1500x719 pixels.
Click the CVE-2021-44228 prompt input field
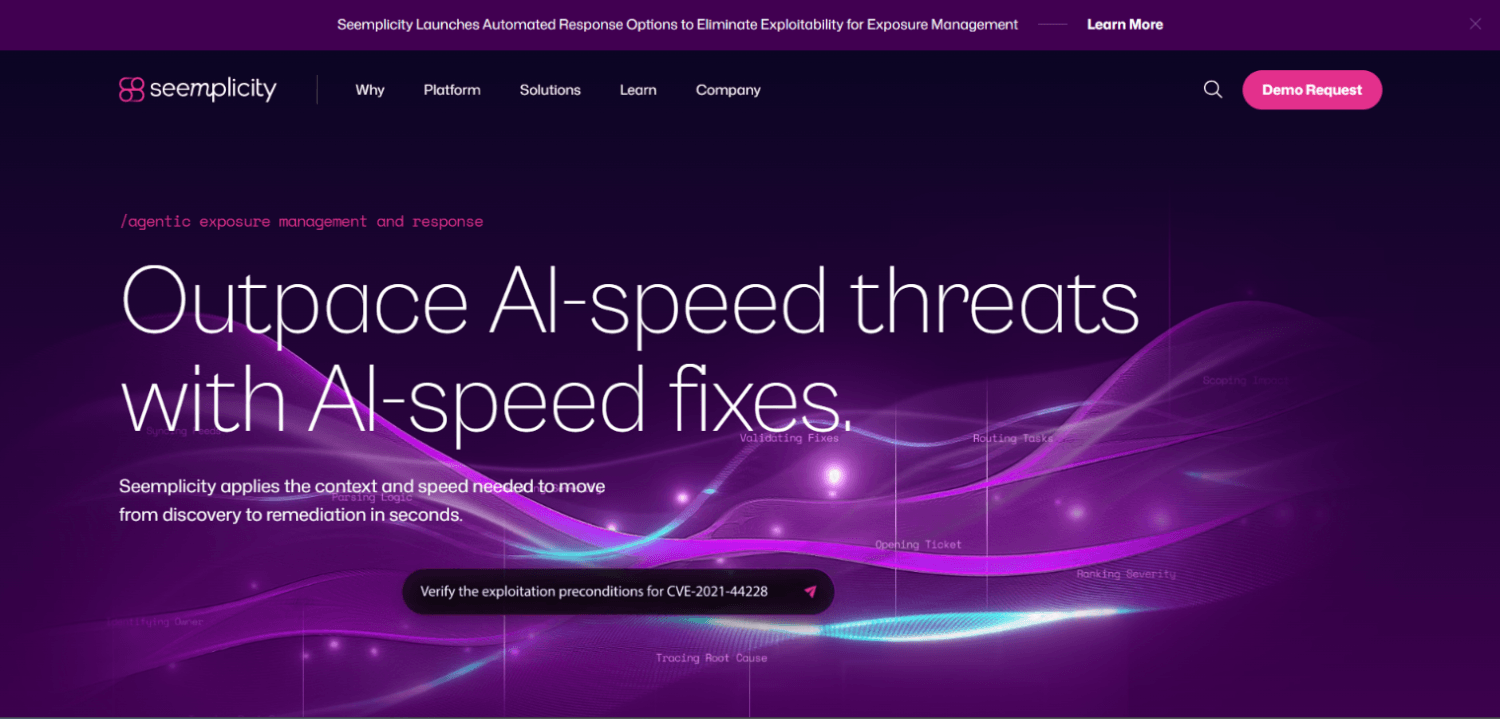pos(618,591)
